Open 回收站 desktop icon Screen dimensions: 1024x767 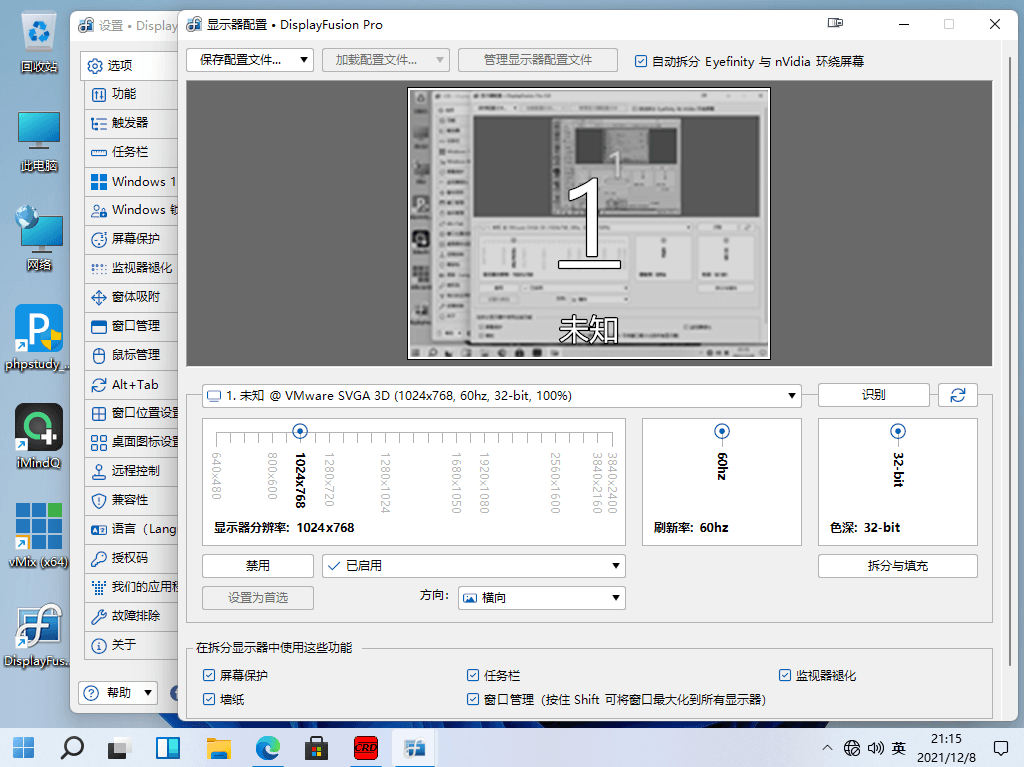click(39, 43)
